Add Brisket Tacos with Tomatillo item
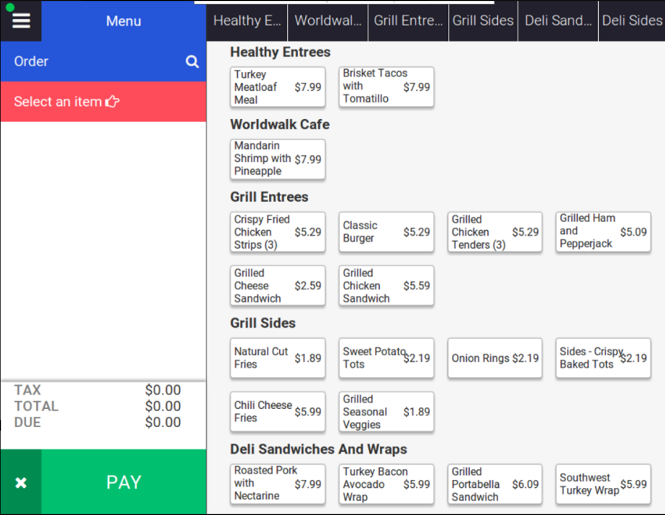The height and width of the screenshot is (515, 665). pyautogui.click(x=386, y=87)
